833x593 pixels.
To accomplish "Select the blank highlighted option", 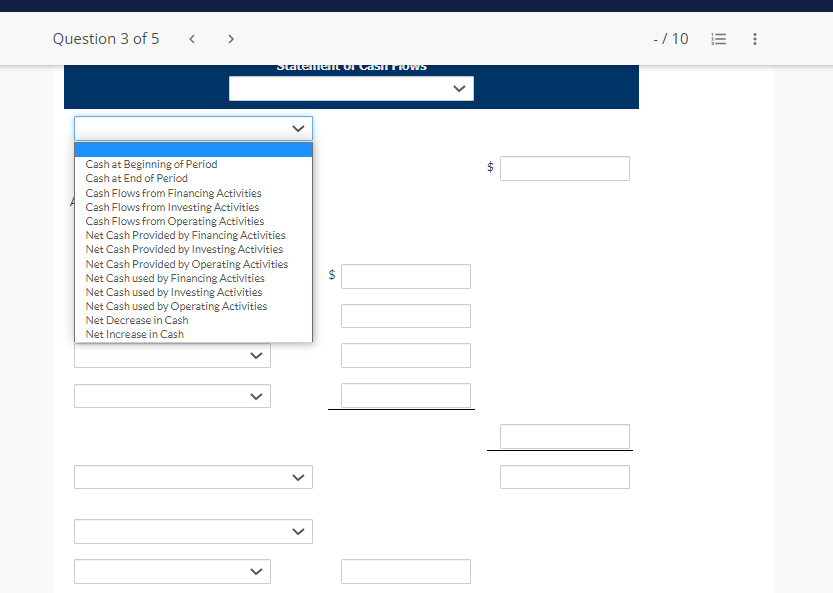I will (x=193, y=150).
